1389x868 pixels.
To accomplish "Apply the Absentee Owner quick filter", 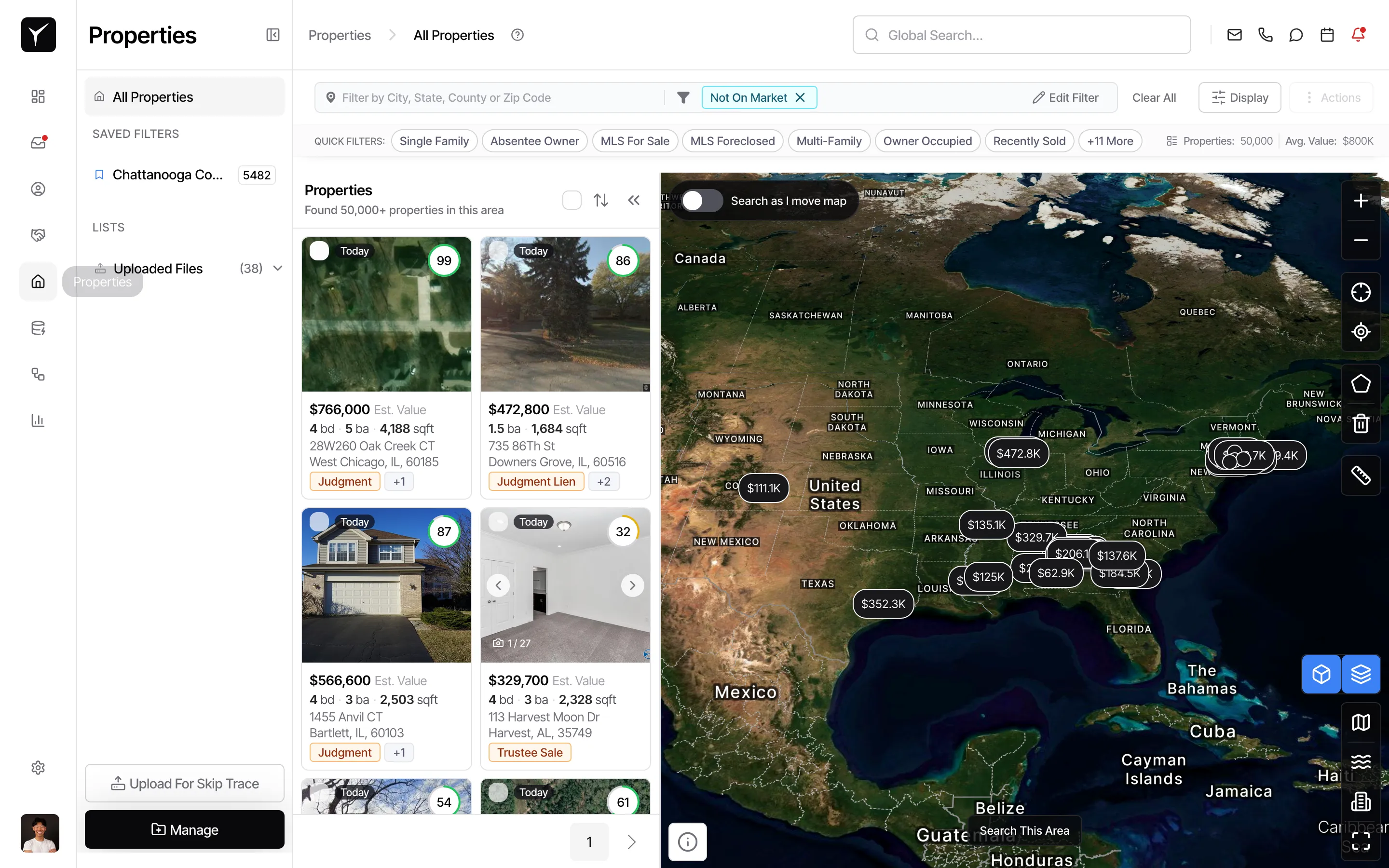I will coord(534,141).
